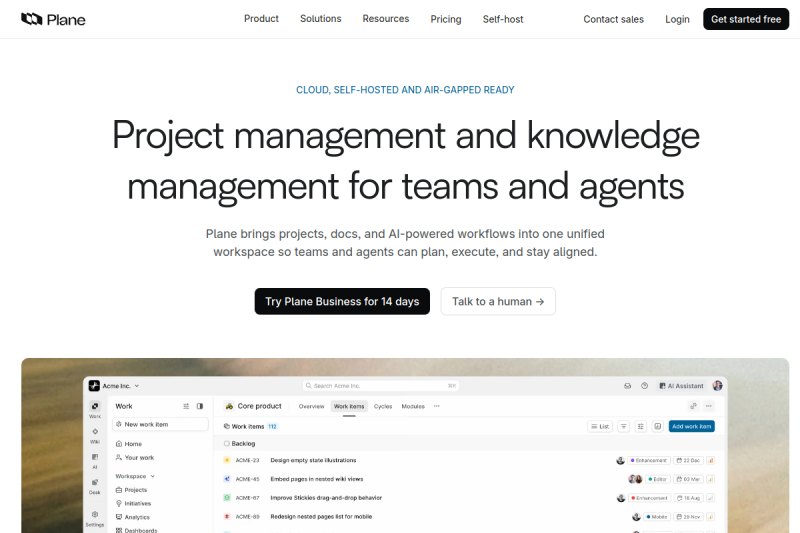Click the priority icon on ACME-67 row
Viewport: 800px width, 533px height.
click(x=710, y=498)
